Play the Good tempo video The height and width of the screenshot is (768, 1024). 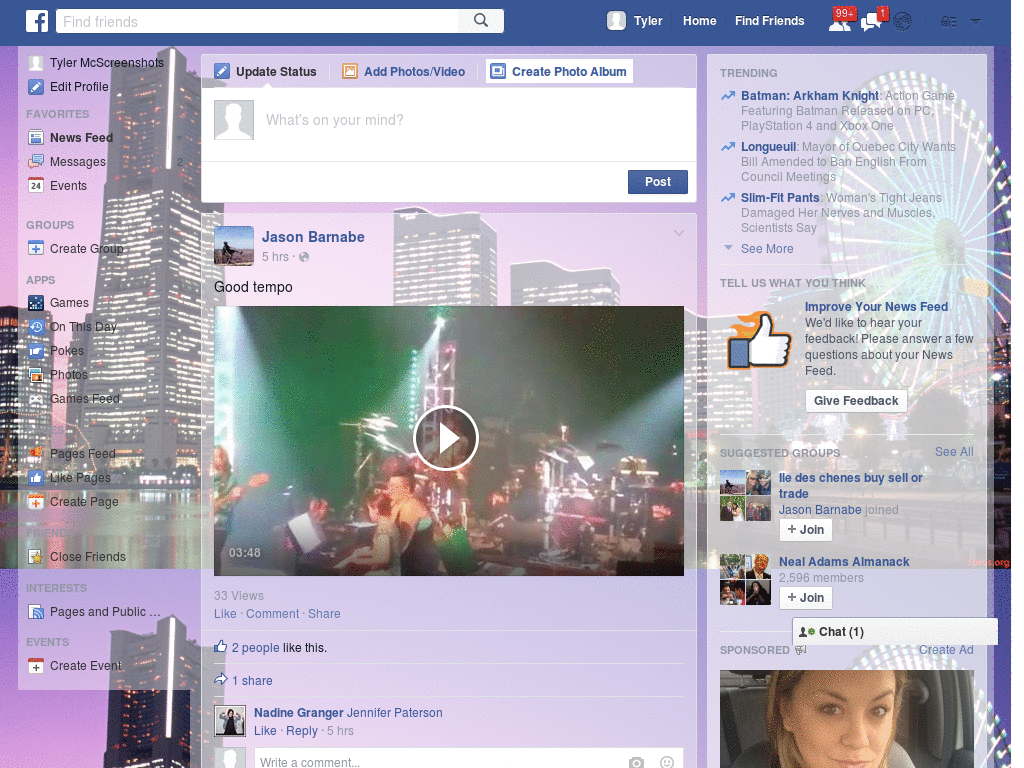pos(446,438)
